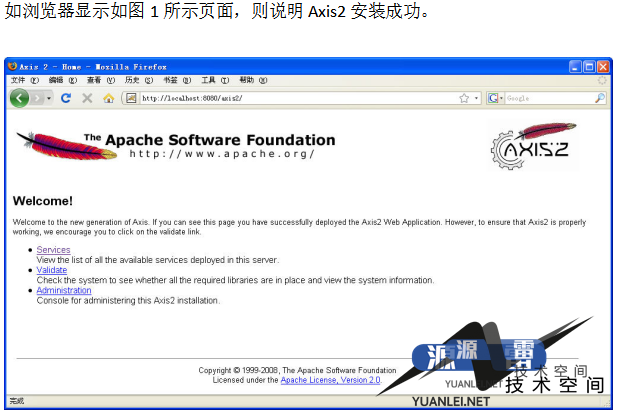Open the 帮助 (Help) menu

[253, 80]
